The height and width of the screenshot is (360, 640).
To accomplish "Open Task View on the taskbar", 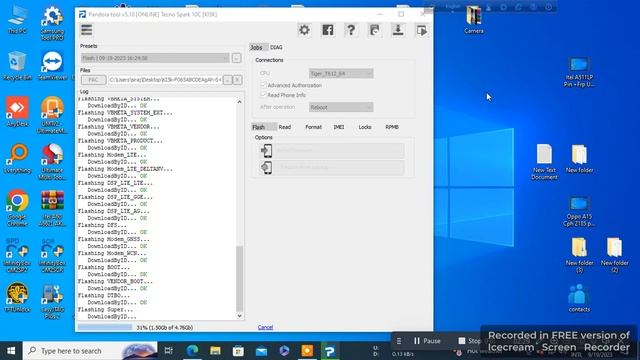I will coord(169,351).
